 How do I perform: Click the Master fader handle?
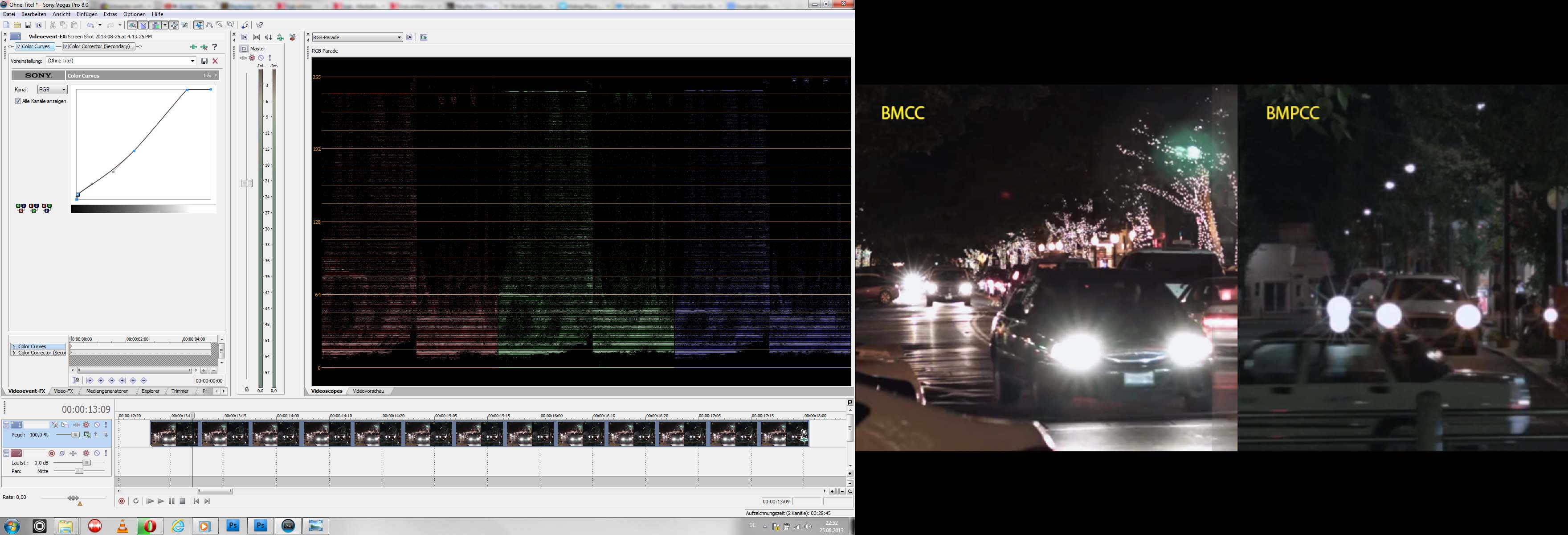(246, 183)
